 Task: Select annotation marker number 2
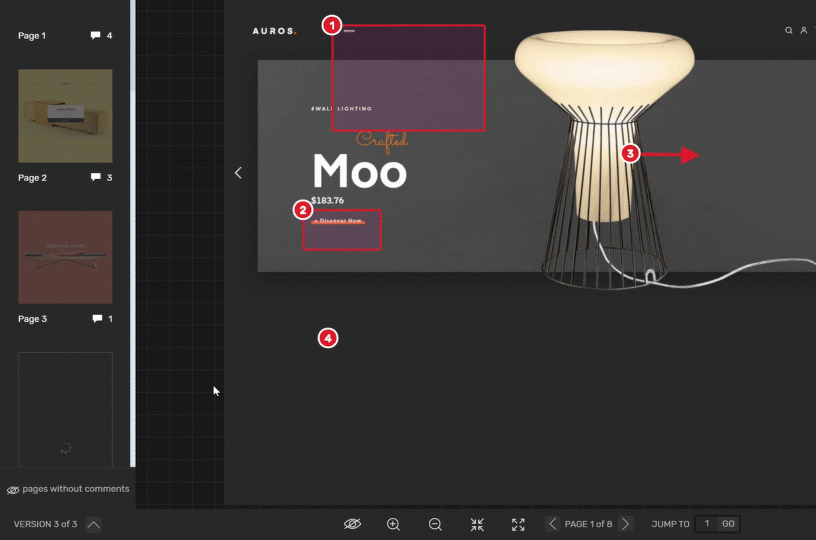[x=302, y=210]
